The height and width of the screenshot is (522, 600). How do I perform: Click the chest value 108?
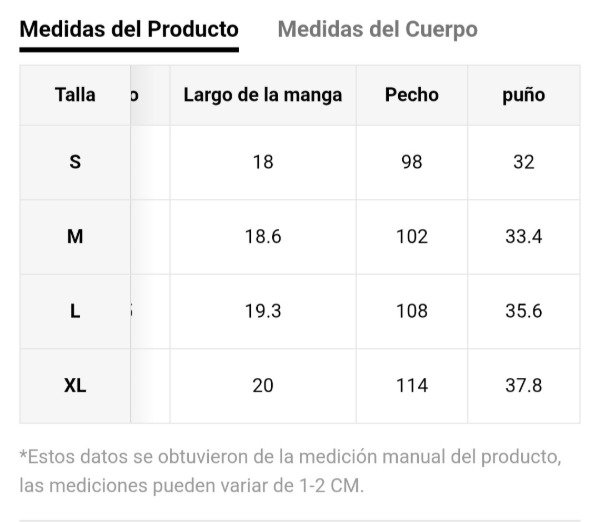click(412, 311)
